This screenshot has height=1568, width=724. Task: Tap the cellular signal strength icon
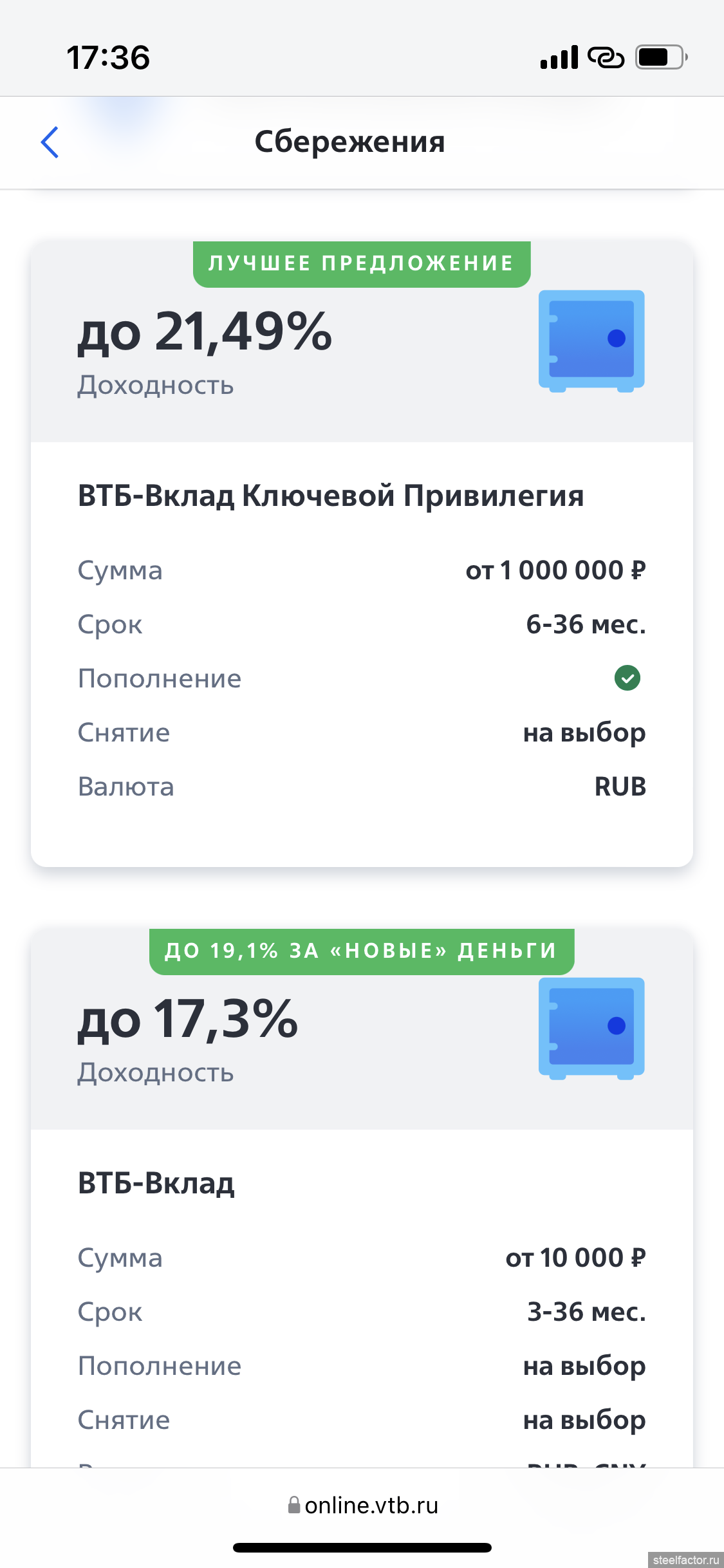(559, 57)
